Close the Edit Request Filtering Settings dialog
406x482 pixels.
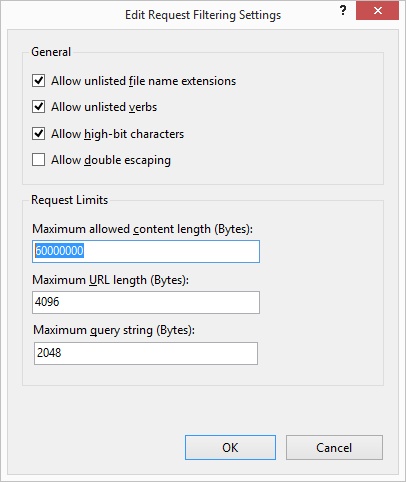[377, 11]
